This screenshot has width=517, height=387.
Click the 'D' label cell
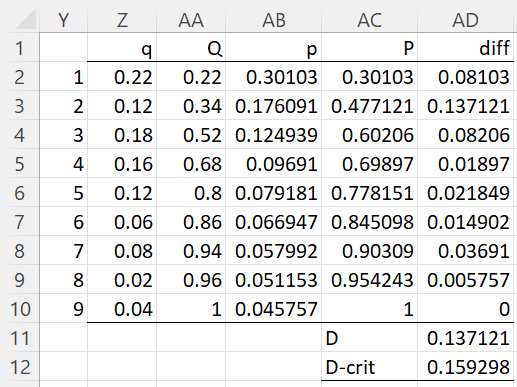(369, 338)
